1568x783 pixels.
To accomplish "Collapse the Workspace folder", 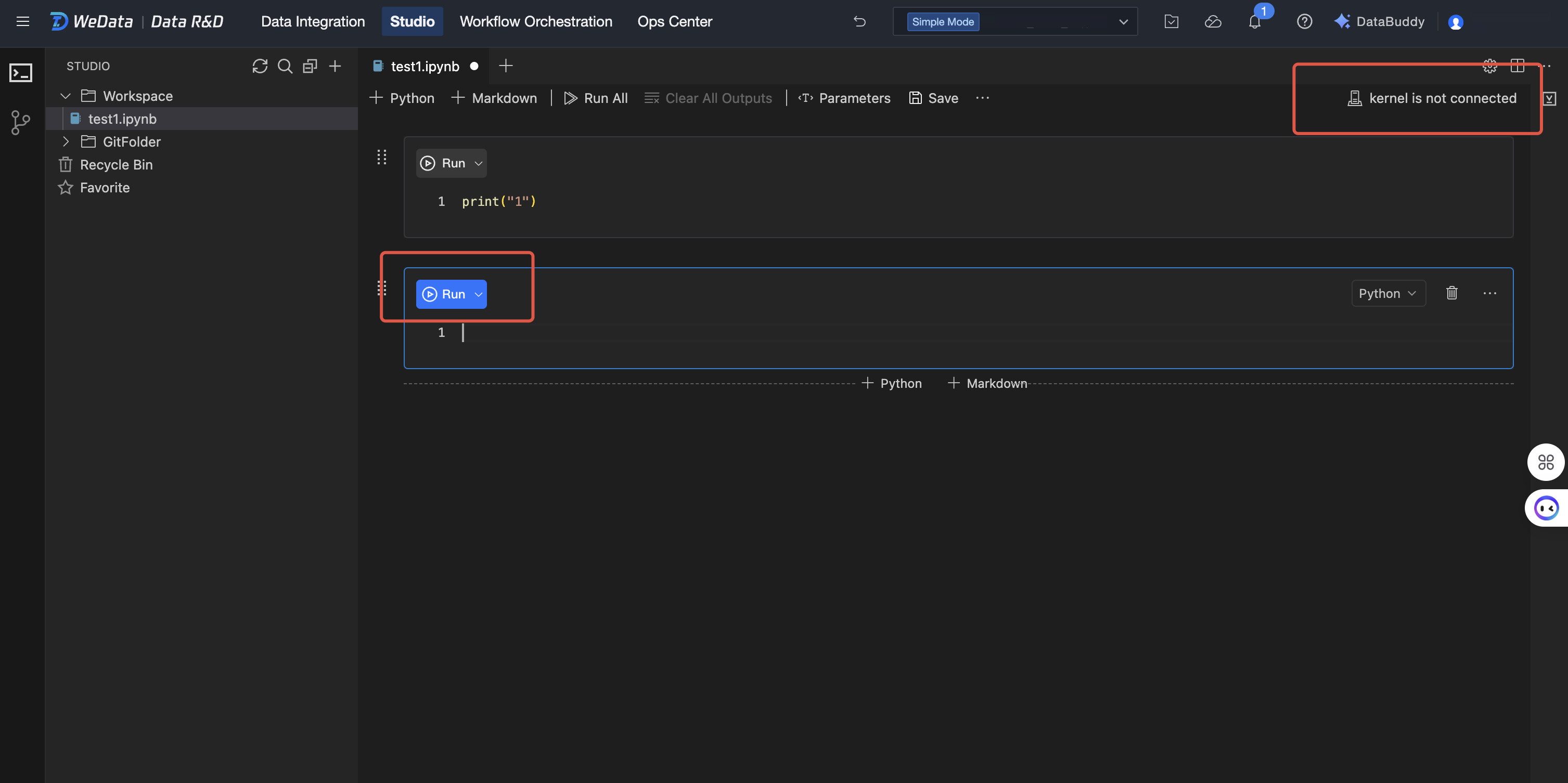I will point(66,96).
